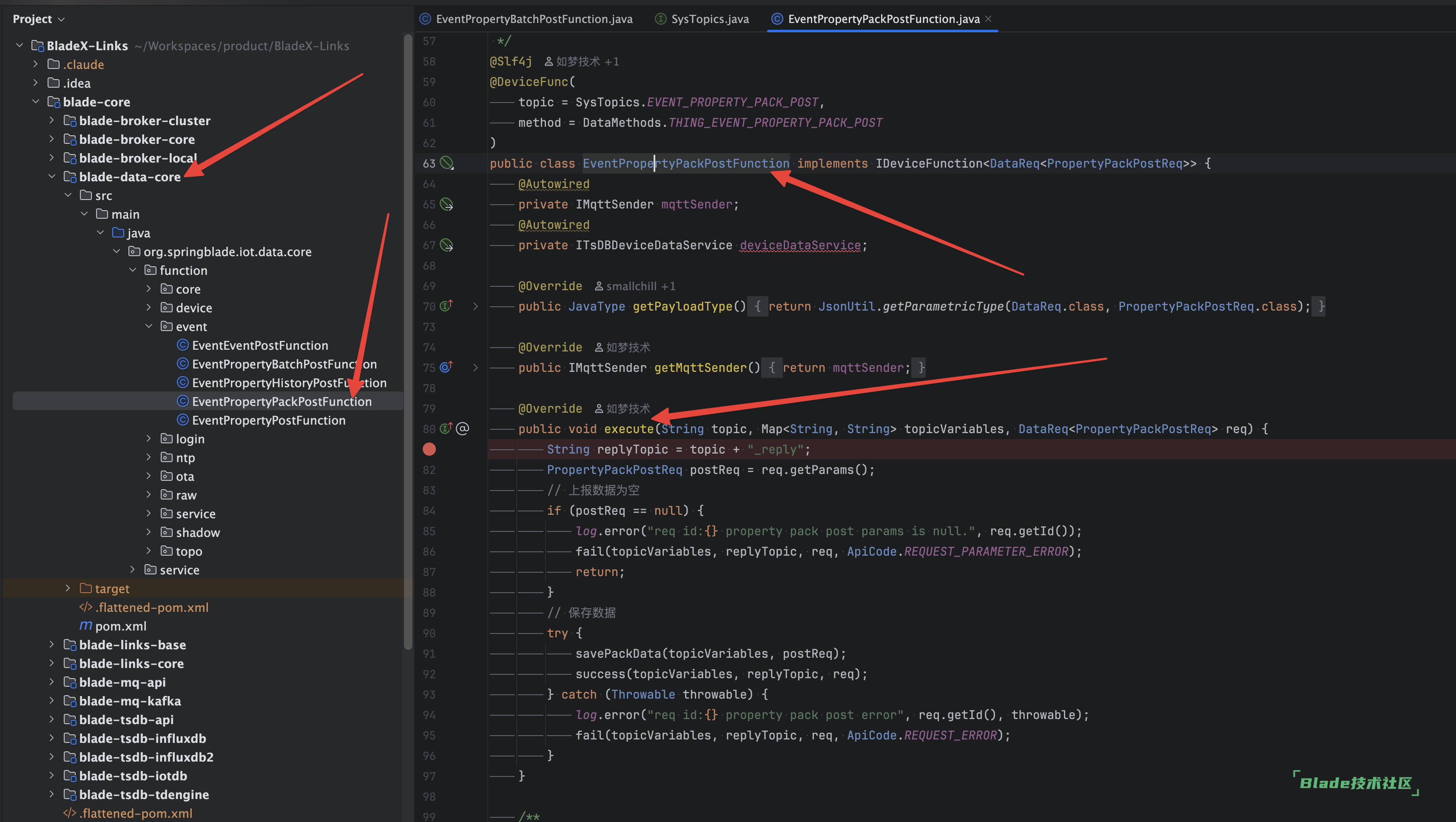Collapse the blade-core module

[x=36, y=101]
